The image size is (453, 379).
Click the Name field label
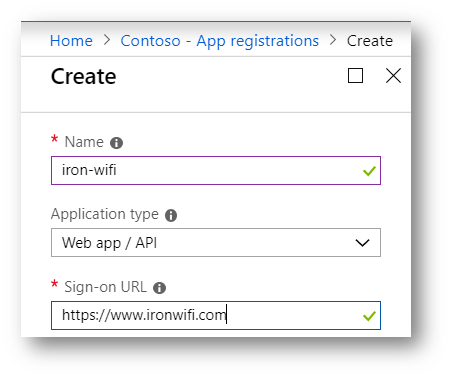tap(84, 142)
